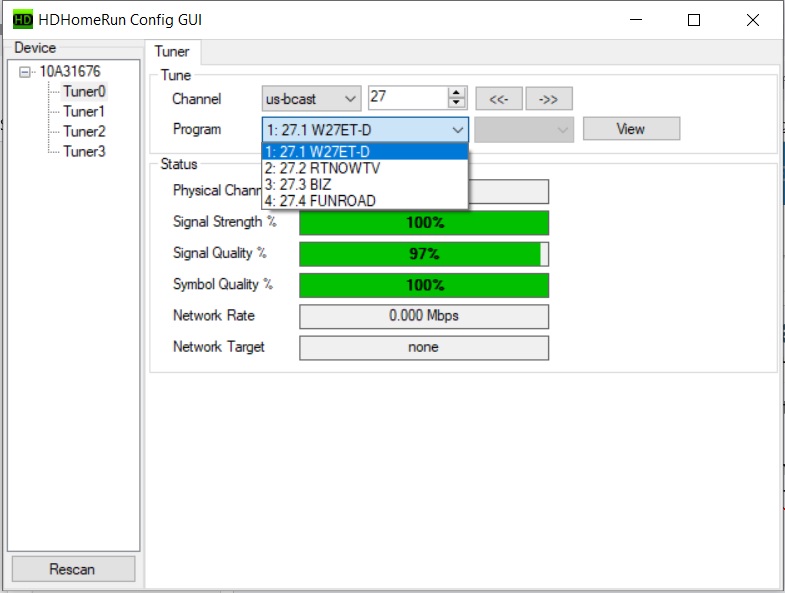Click the Network Rate 0.000 Mbps field
Viewport: 785px width, 593px height.
coord(424,317)
